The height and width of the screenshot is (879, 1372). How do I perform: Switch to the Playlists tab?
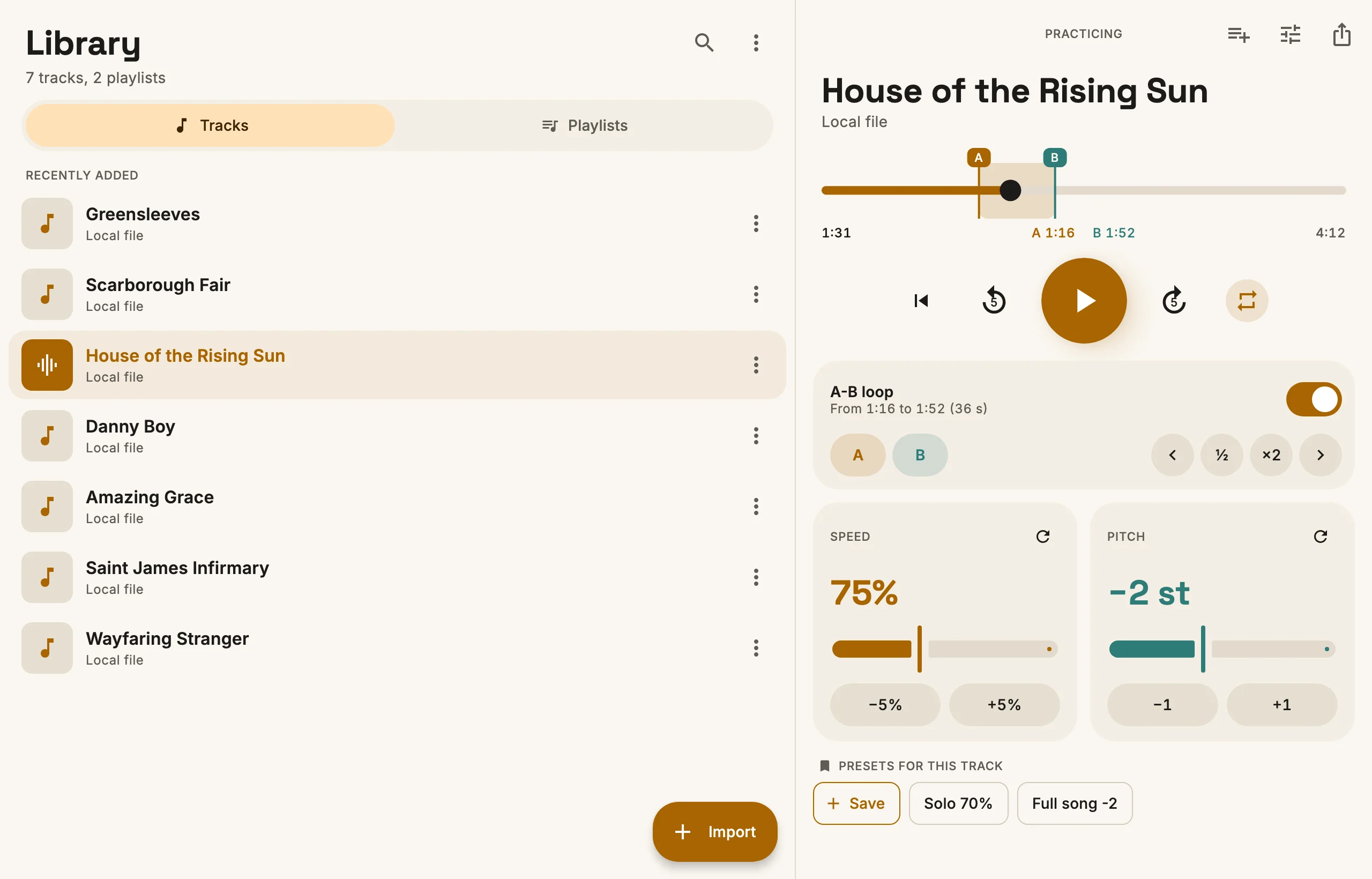tap(584, 125)
